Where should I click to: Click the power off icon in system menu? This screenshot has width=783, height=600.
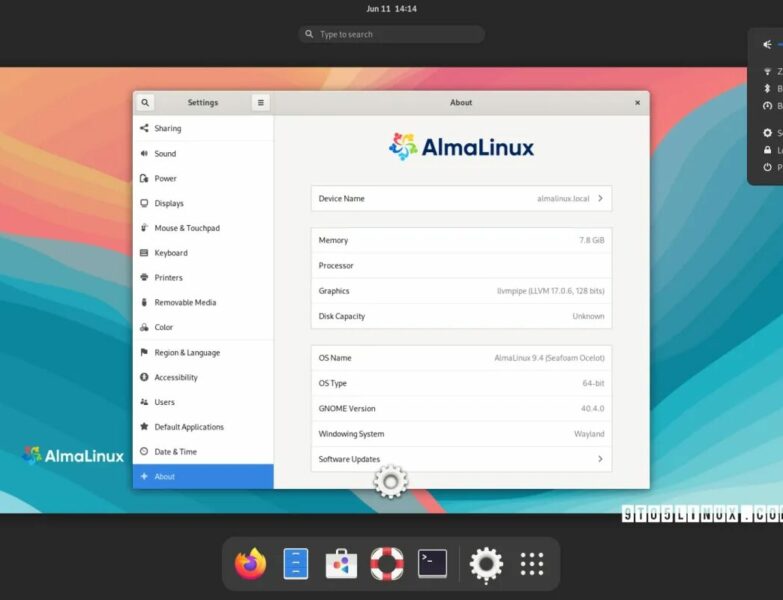(x=768, y=167)
